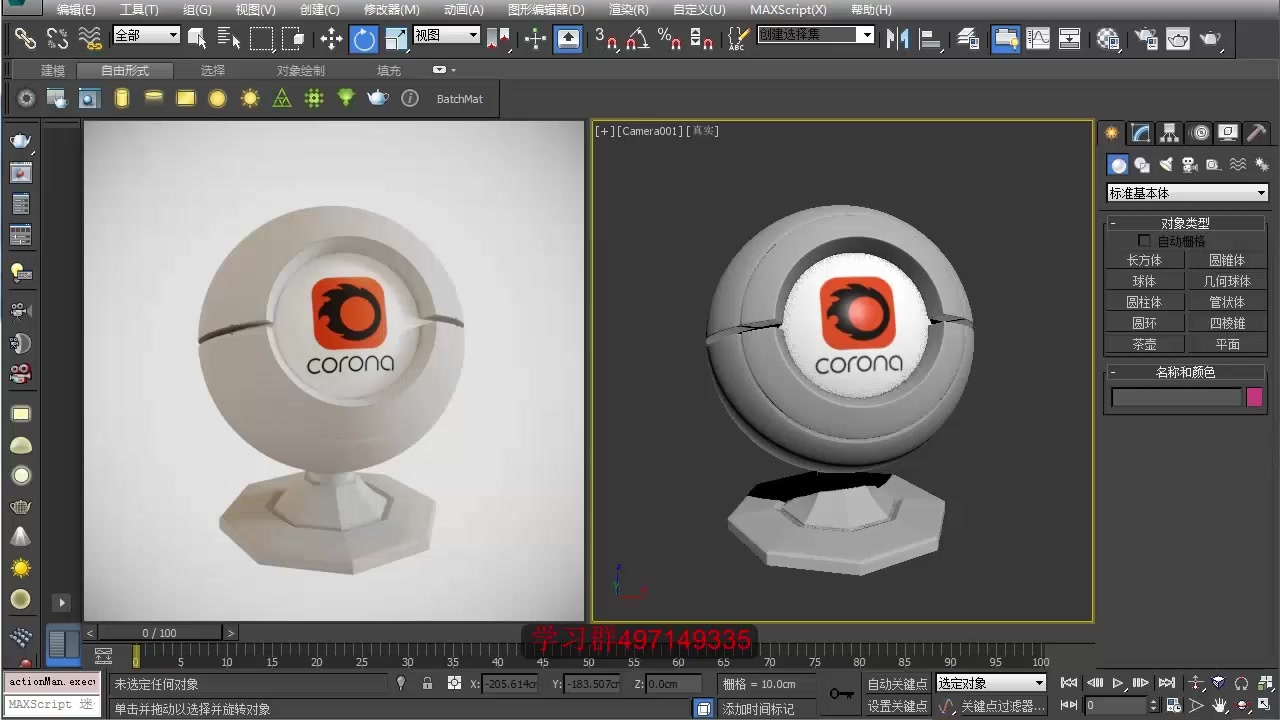Open Edit Named Selection Sets (ABC icon)
Image resolution: width=1280 pixels, height=720 pixels.
738,39
